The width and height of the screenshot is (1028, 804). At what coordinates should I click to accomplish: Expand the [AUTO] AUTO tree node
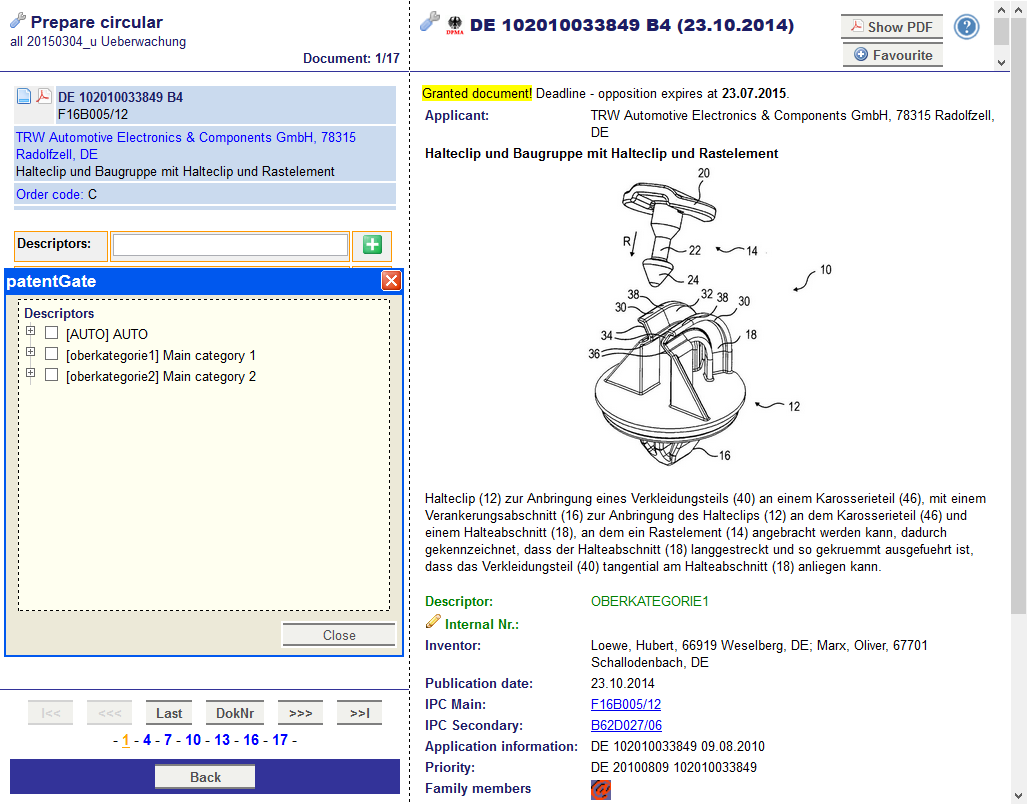coord(30,331)
